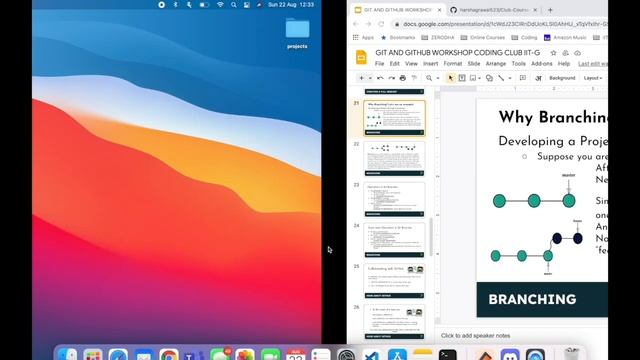Switch to GIT AND GITHUB WORKSHOP tab
640x360 pixels.
coord(397,10)
